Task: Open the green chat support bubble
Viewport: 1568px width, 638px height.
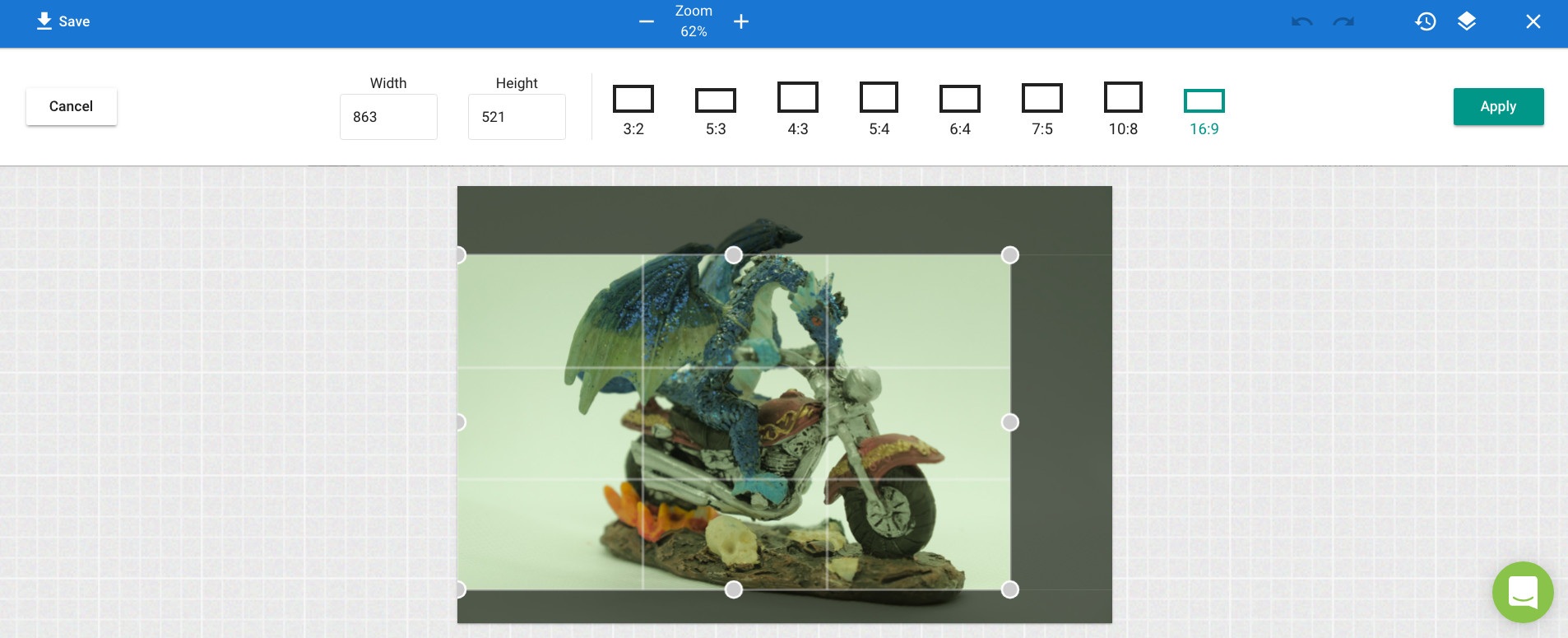Action: pos(1523,592)
